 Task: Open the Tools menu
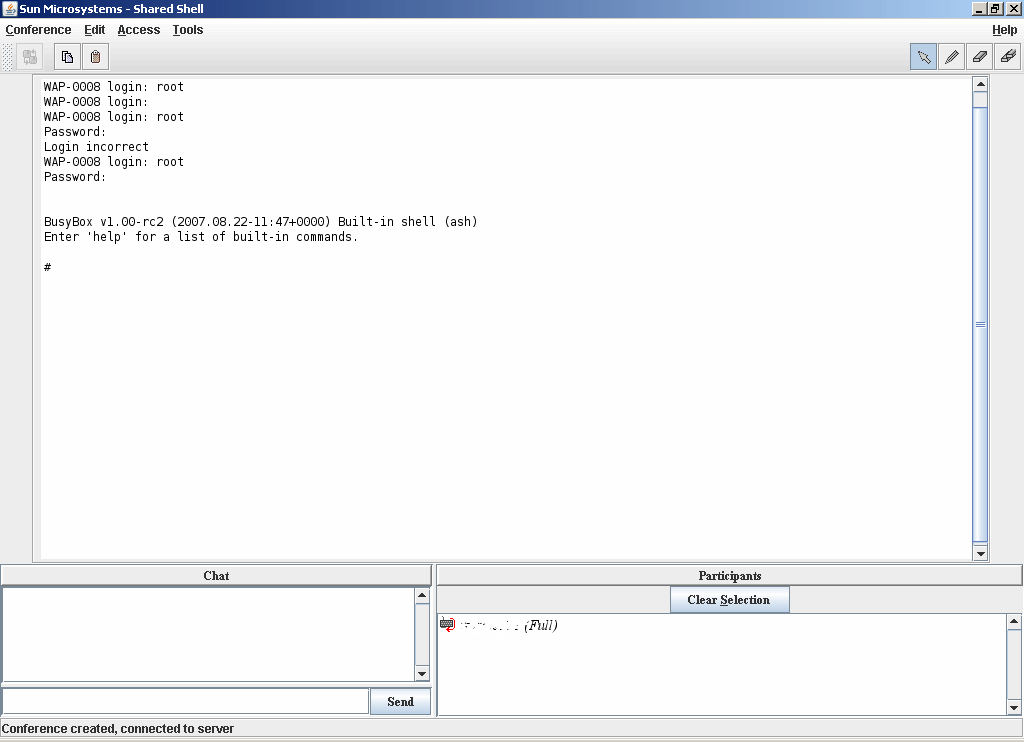pyautogui.click(x=188, y=30)
